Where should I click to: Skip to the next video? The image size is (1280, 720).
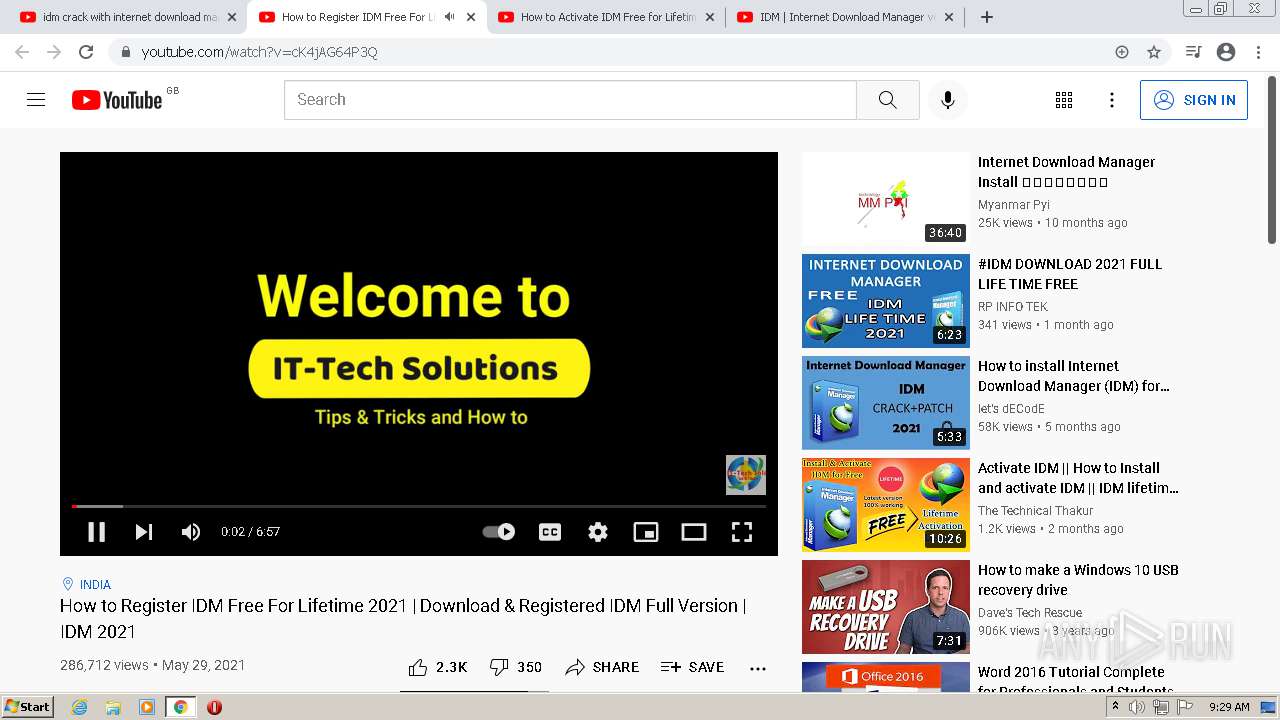click(144, 532)
